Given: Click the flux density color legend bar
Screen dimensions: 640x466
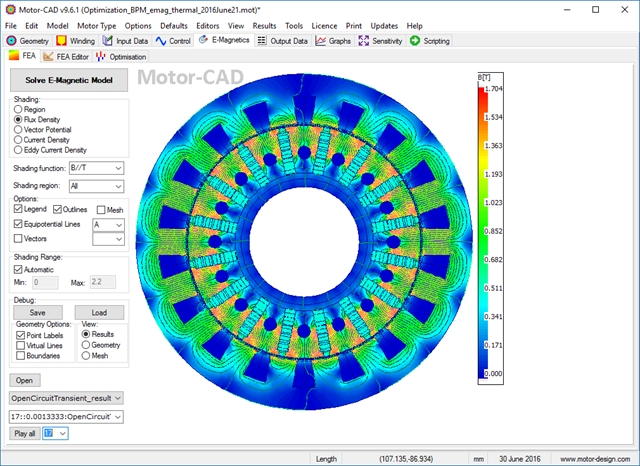Looking at the screenshot, I should coord(483,230).
